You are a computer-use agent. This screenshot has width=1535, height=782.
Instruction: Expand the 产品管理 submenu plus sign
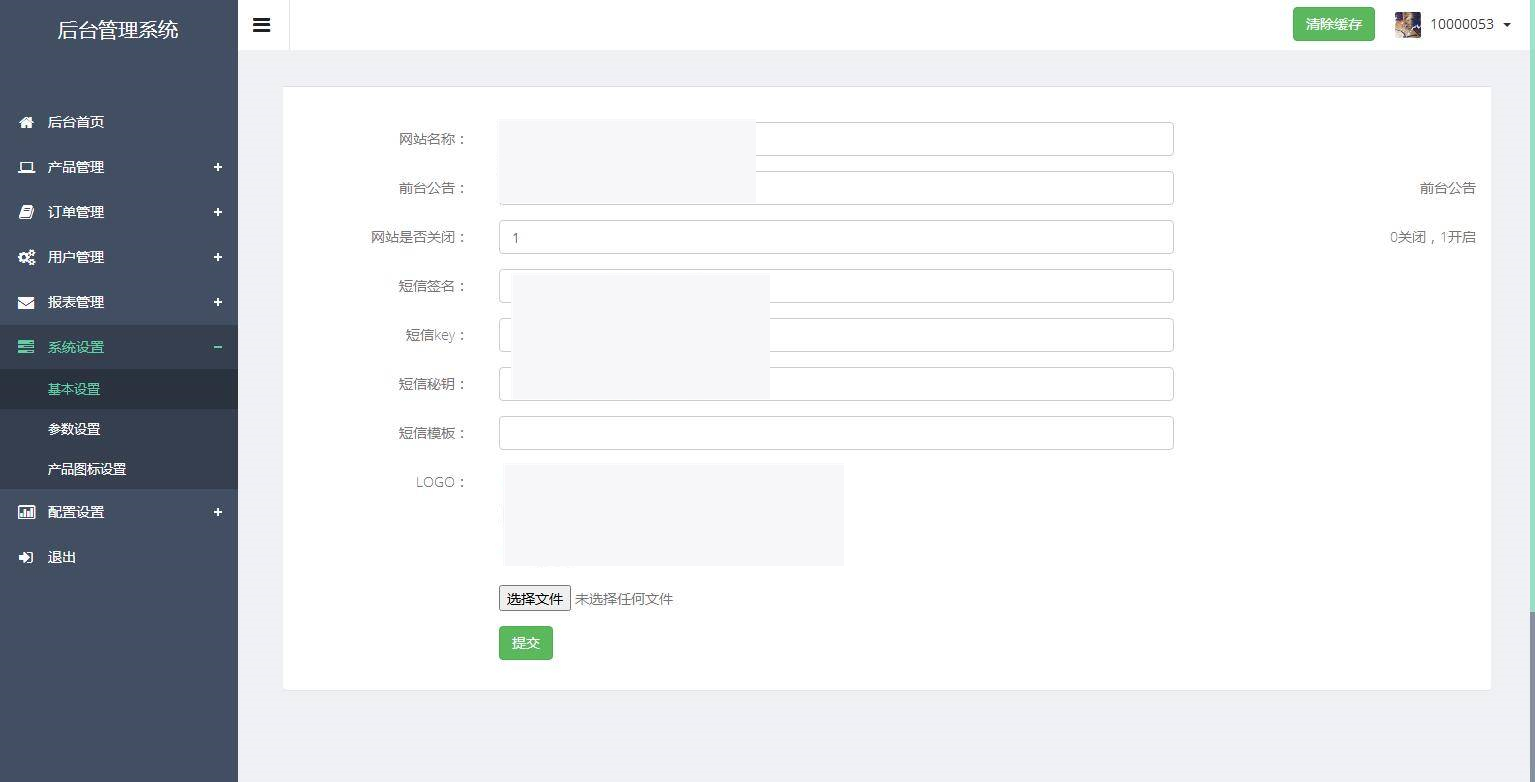(217, 167)
